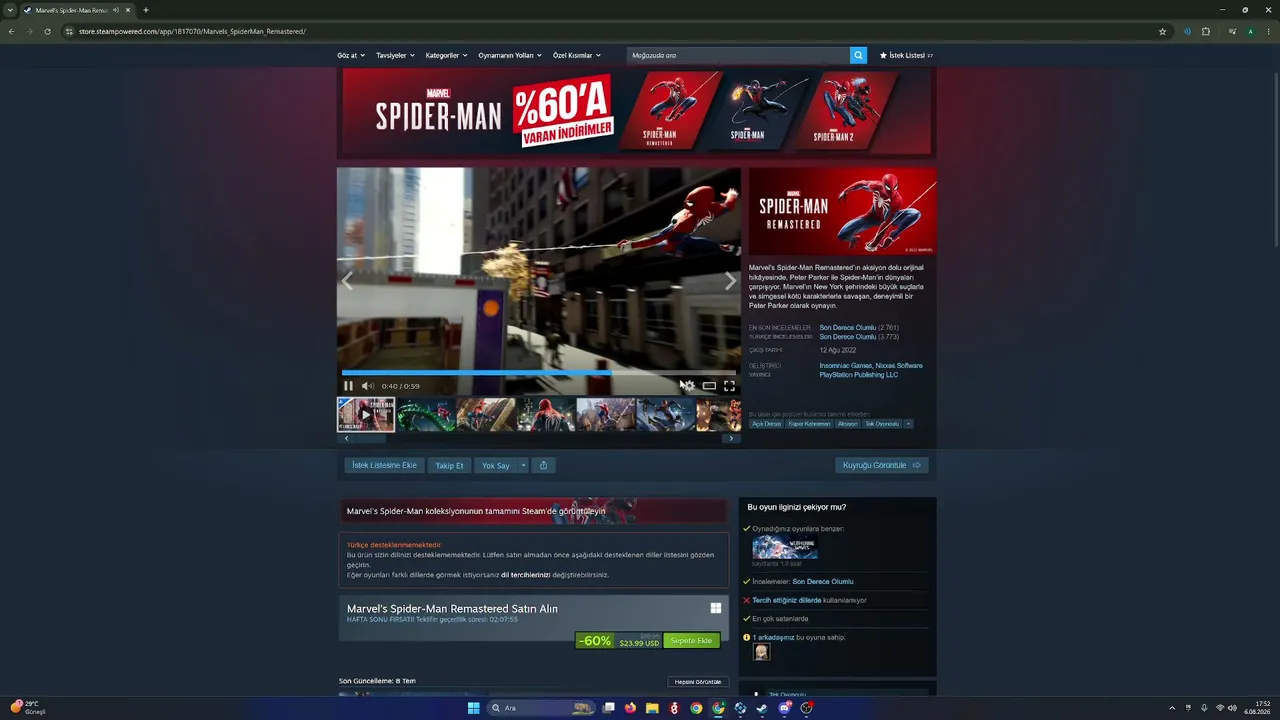Click the thumbnail strip scrollbar handle
The width and height of the screenshot is (1280, 720).
point(371,438)
